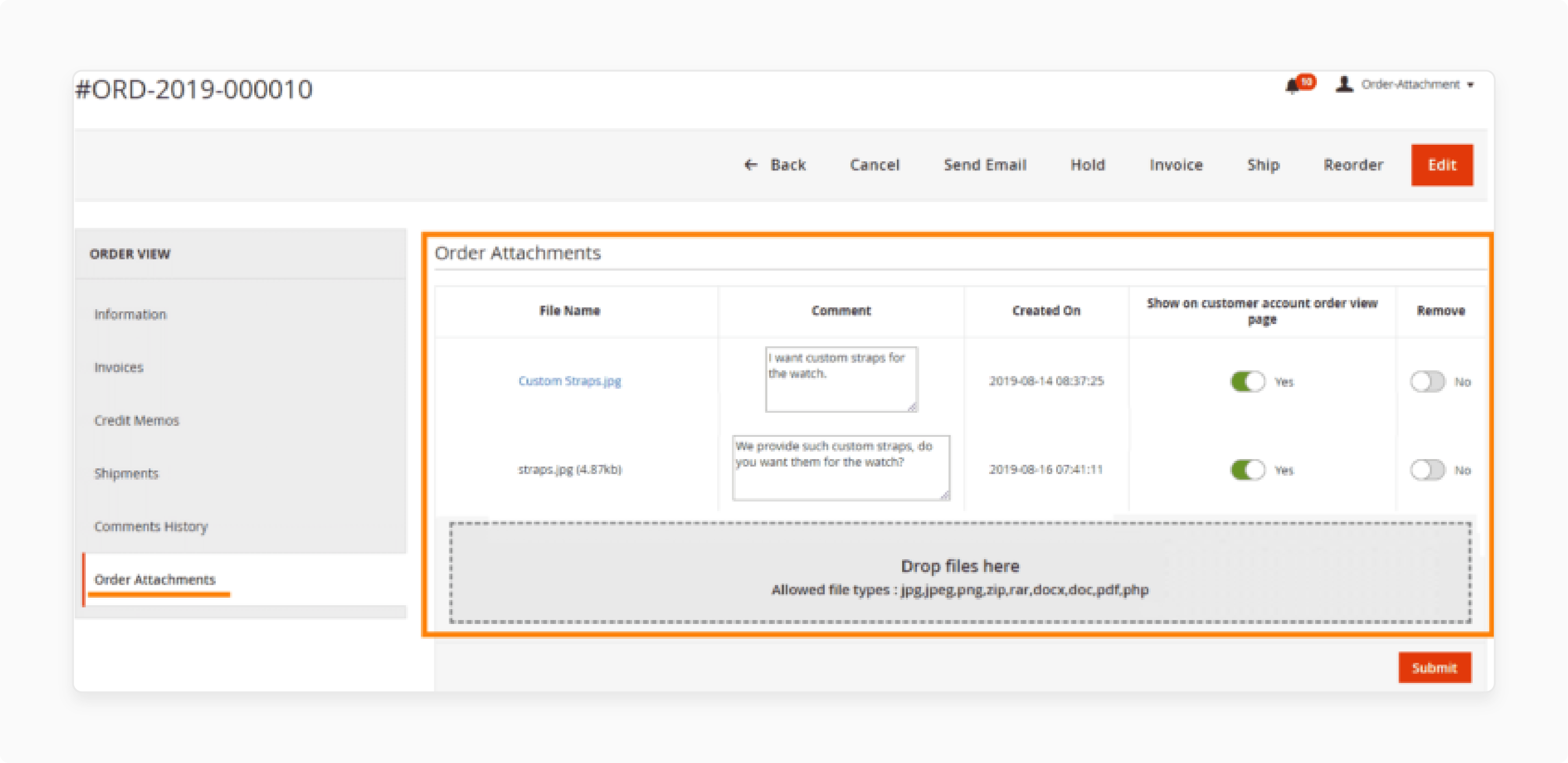This screenshot has height=763, width=1568.
Task: Click the 2019-08-16 07:41:11 created date
Action: pyautogui.click(x=1046, y=469)
